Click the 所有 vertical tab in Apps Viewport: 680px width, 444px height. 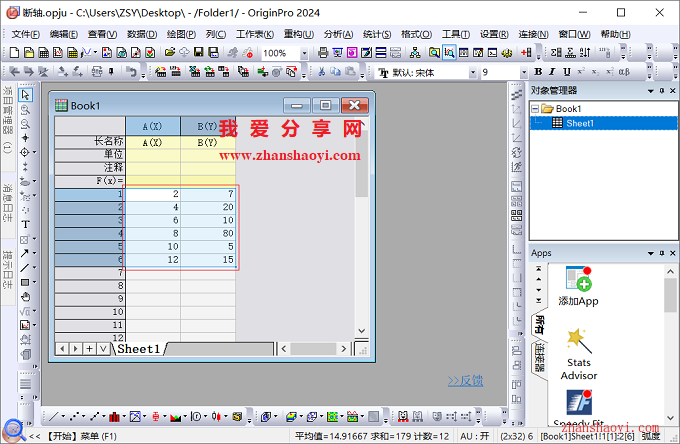(539, 325)
